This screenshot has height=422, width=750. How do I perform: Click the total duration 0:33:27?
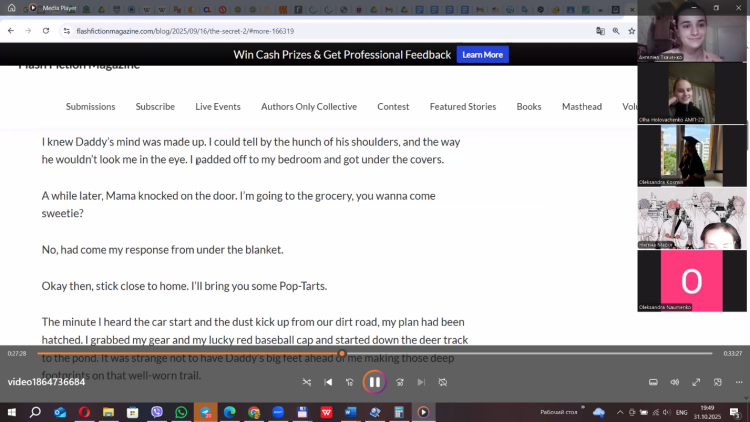tap(733, 354)
